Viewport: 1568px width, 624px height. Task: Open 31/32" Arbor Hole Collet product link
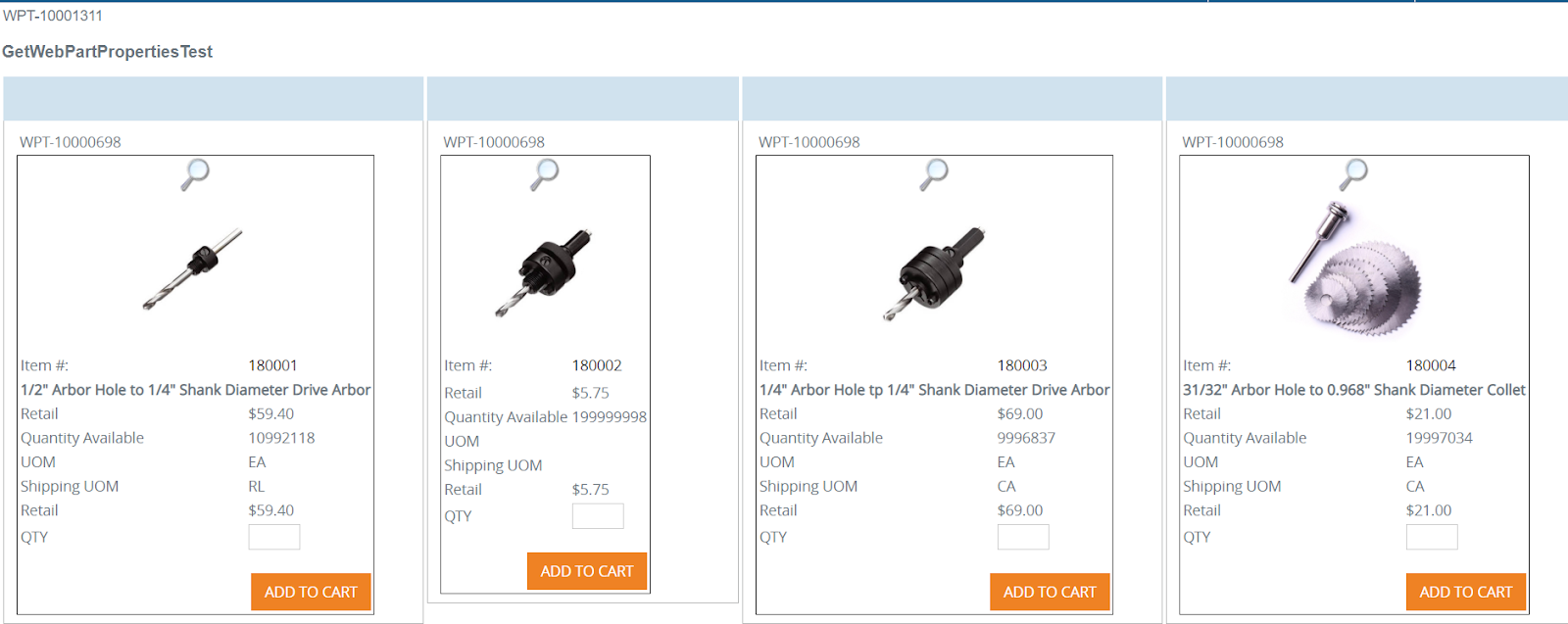point(1354,390)
